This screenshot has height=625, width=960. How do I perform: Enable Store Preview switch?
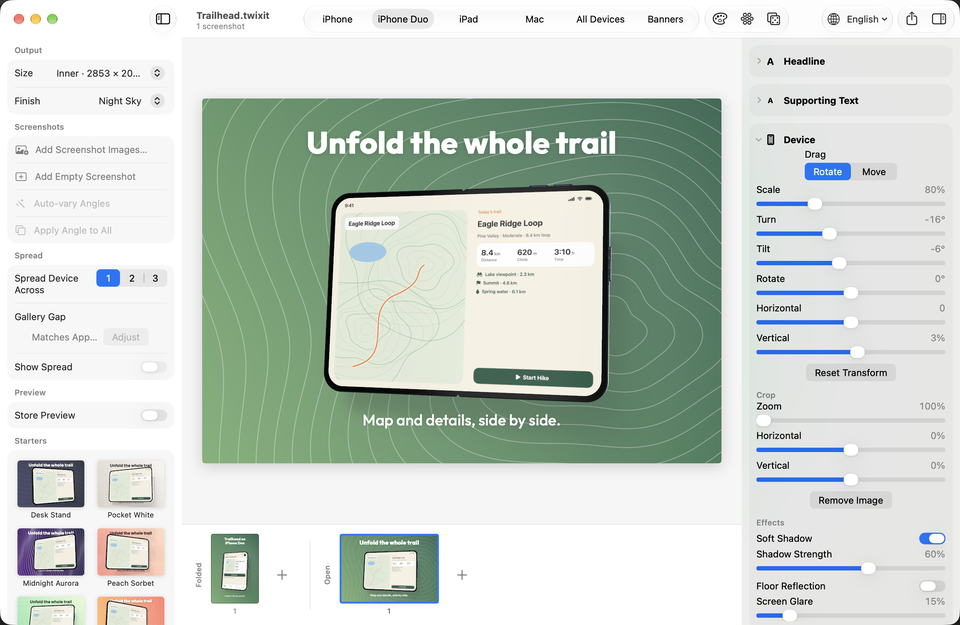pos(153,416)
